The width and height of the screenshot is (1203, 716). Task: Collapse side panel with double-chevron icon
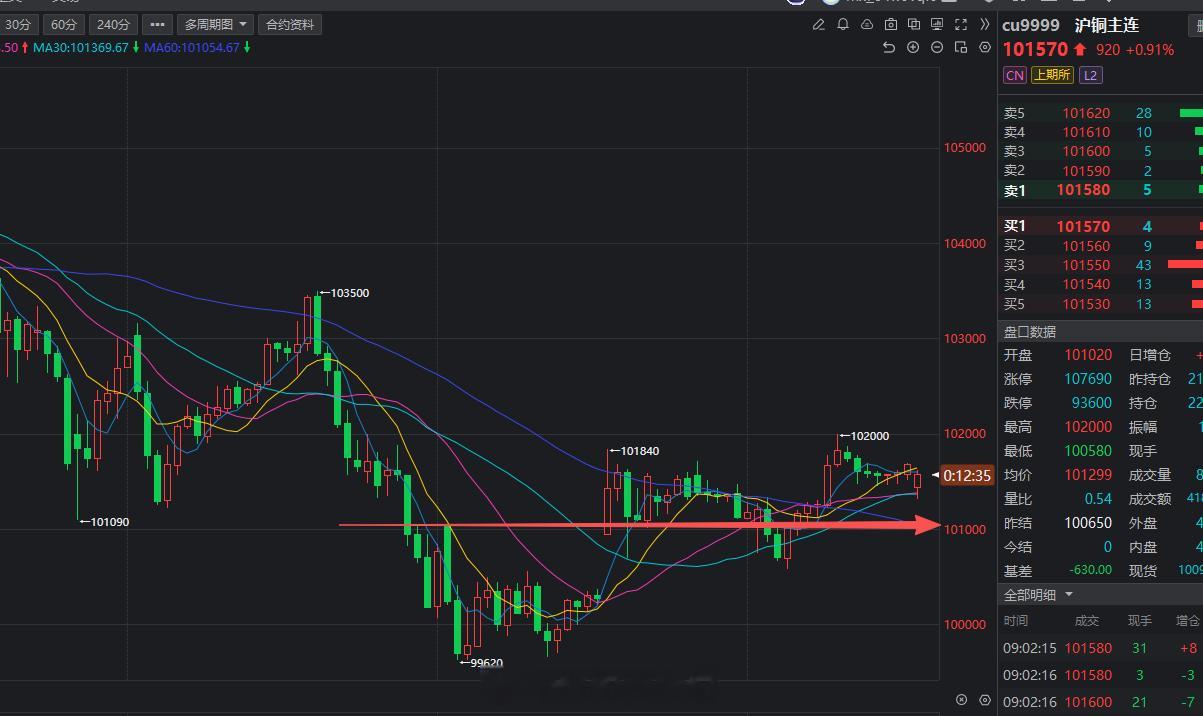[985, 24]
